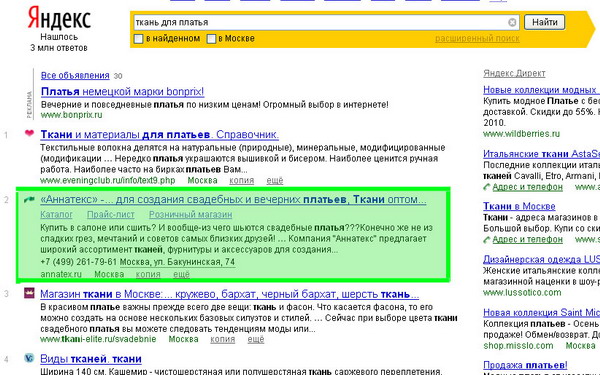Click the annatex.ru URL
600x375 pixels.
click(x=61, y=274)
